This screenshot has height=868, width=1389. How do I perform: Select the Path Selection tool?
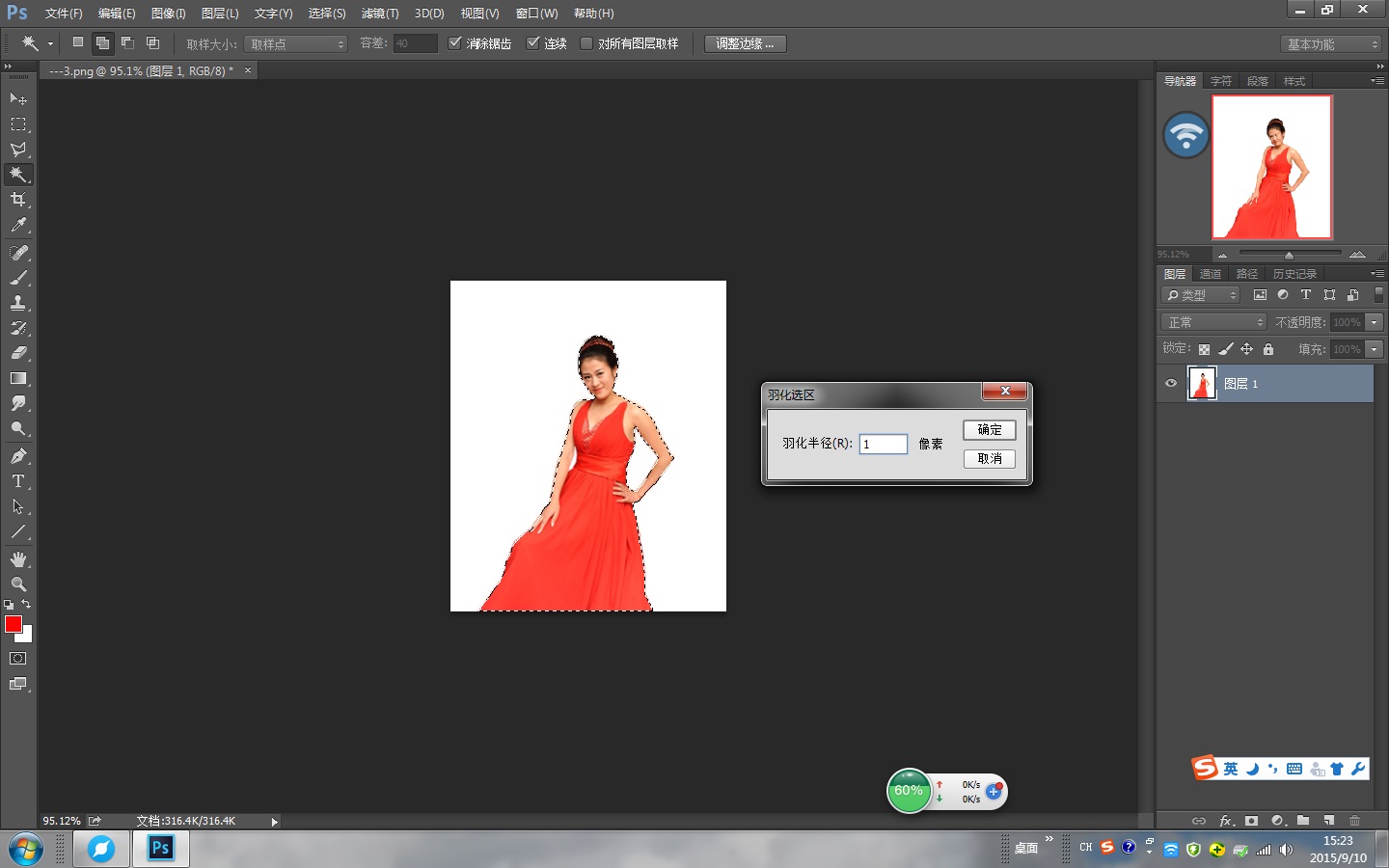coord(18,506)
